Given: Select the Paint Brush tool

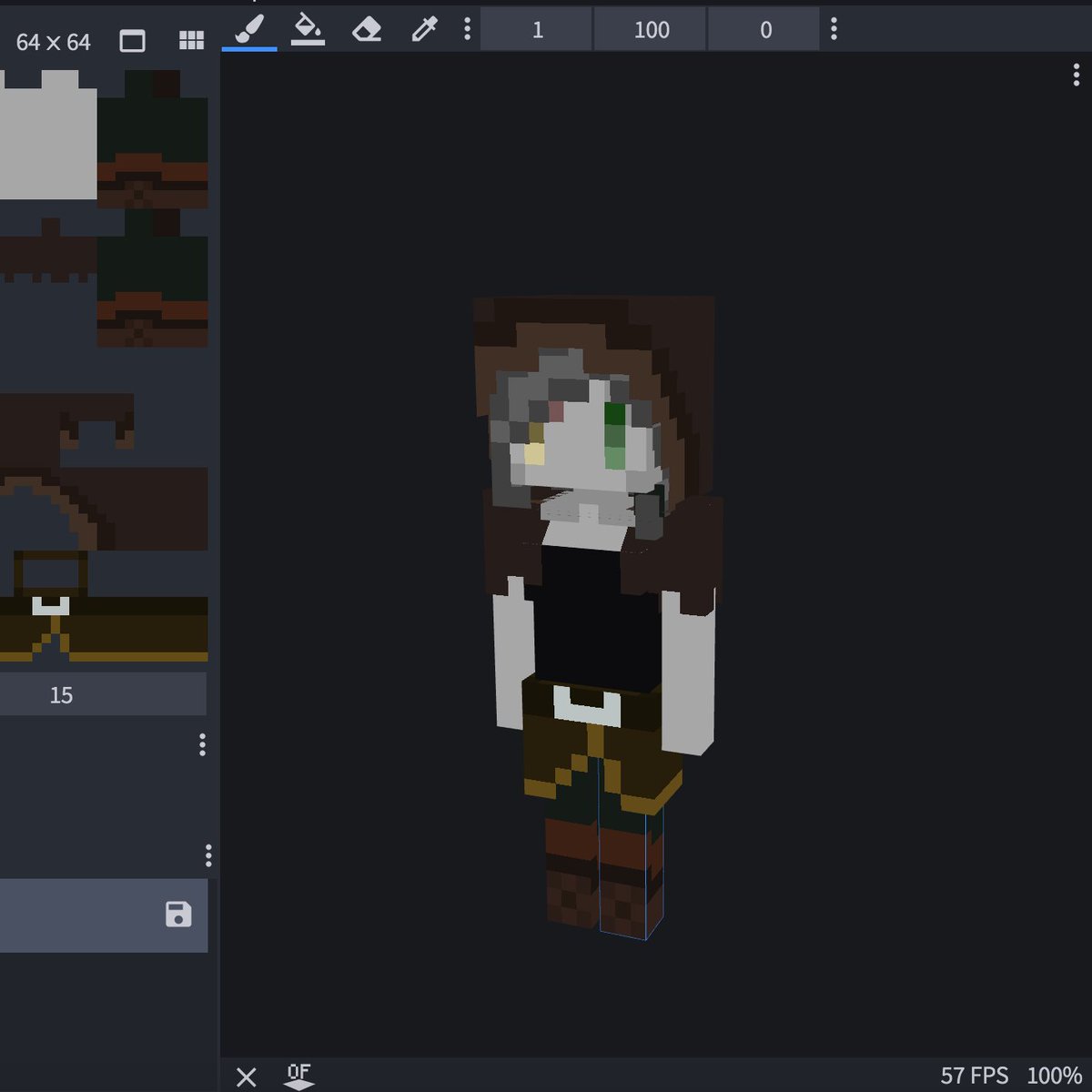Looking at the screenshot, I should click(249, 29).
